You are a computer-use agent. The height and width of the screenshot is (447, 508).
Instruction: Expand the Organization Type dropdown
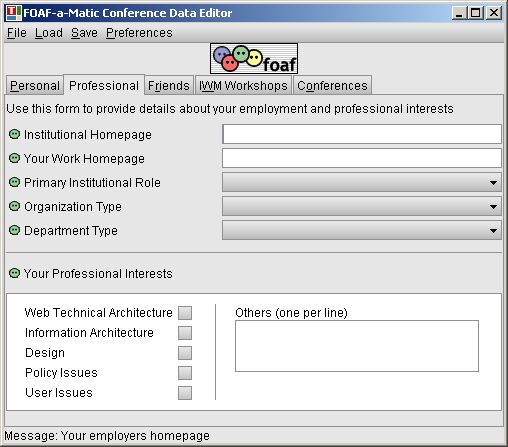tap(362, 206)
